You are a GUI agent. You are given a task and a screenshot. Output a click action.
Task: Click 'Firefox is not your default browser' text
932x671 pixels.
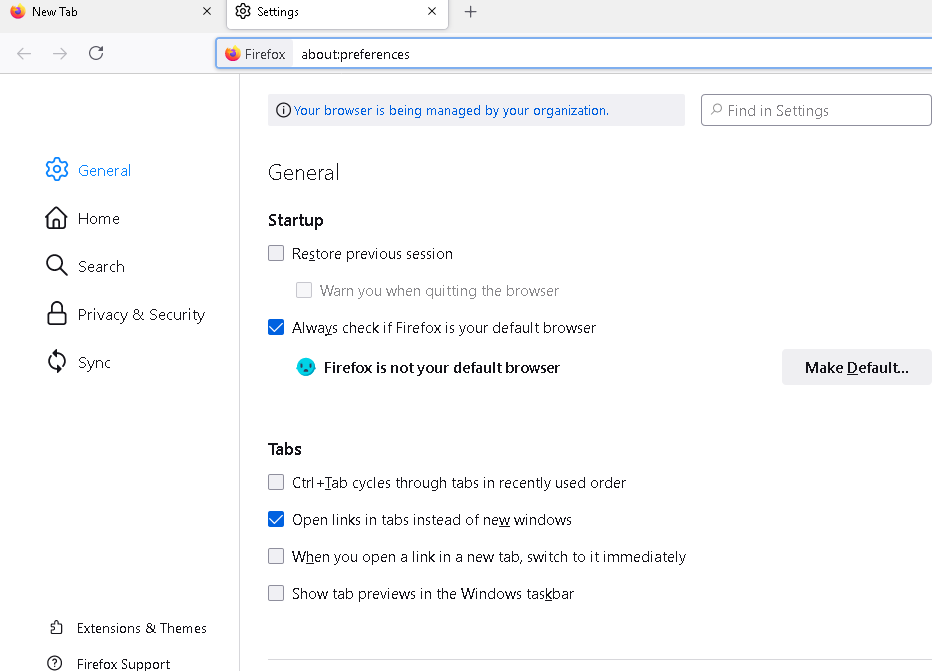coord(442,368)
